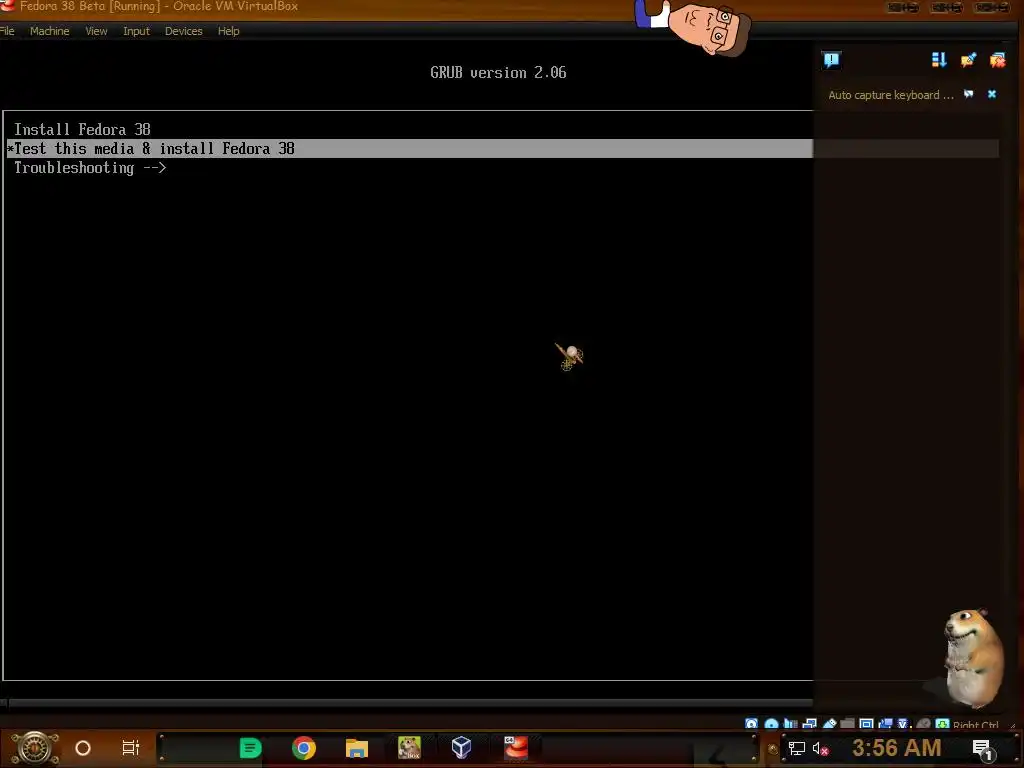Image resolution: width=1024 pixels, height=768 pixels.
Task: Click the 'Right Ctrl' host key label
Action: [x=976, y=724]
